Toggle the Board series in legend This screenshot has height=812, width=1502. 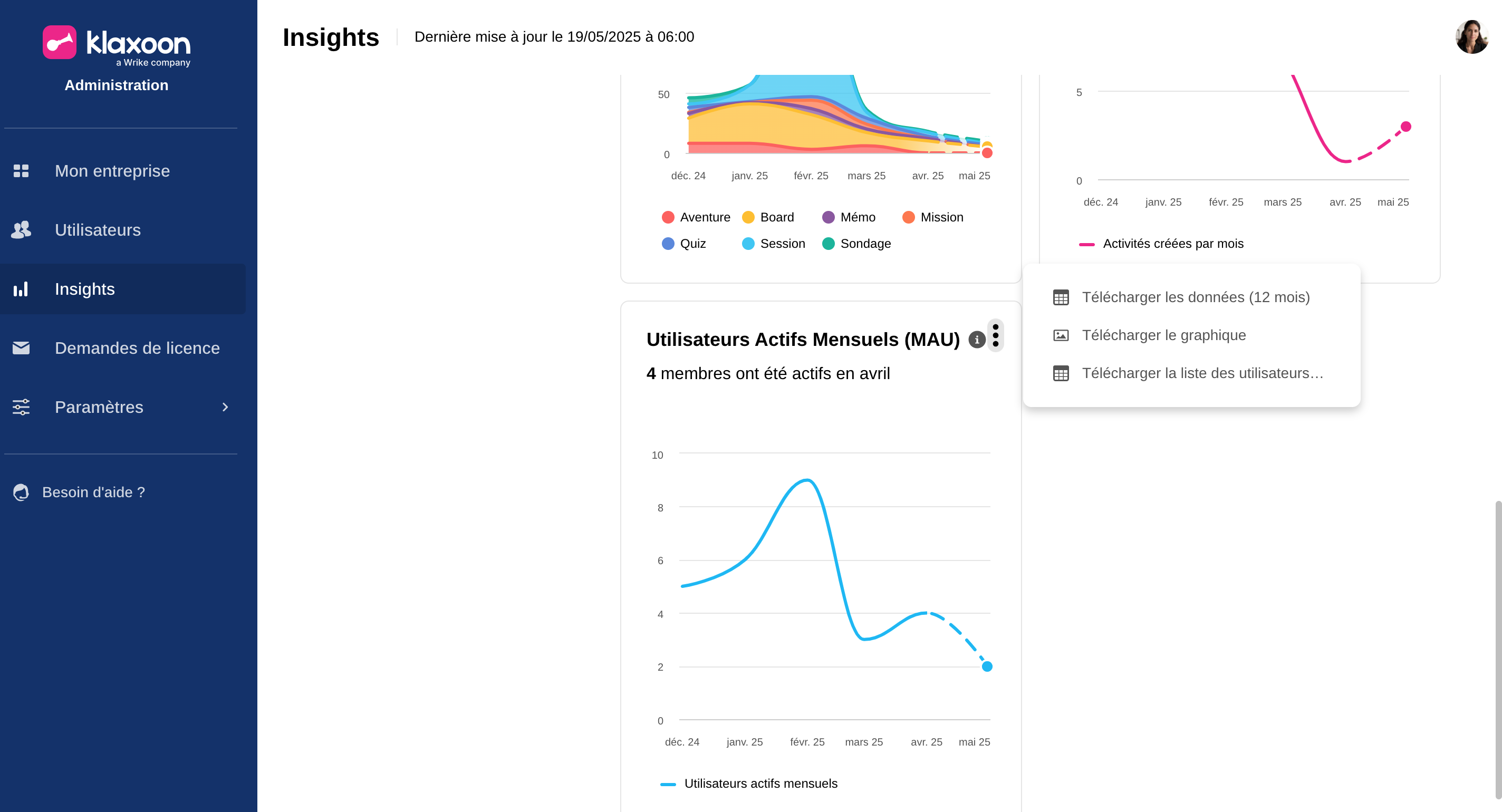pos(768,217)
